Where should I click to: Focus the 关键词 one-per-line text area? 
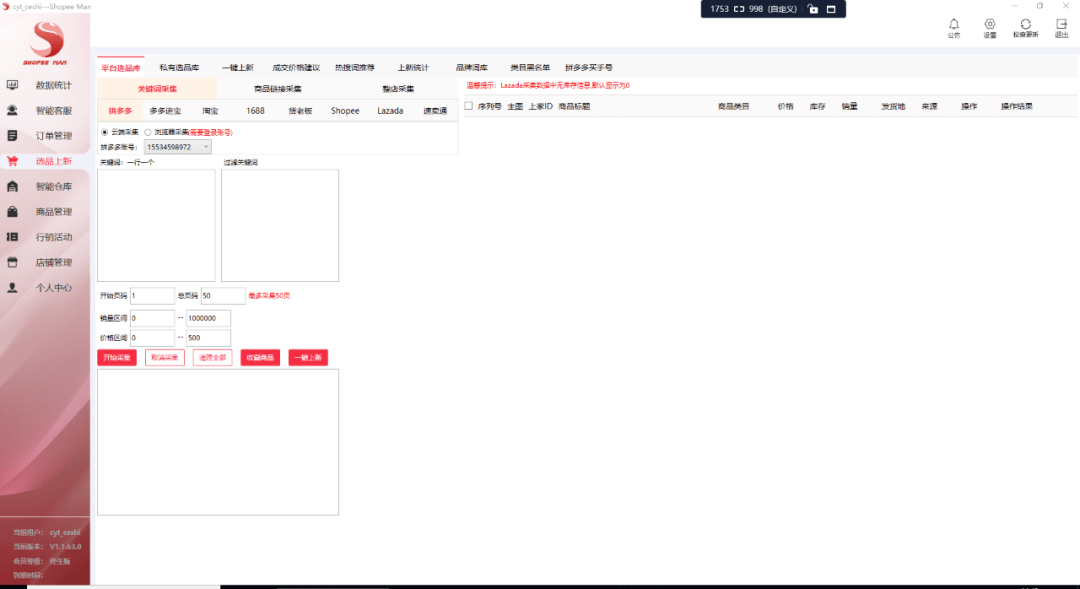156,225
